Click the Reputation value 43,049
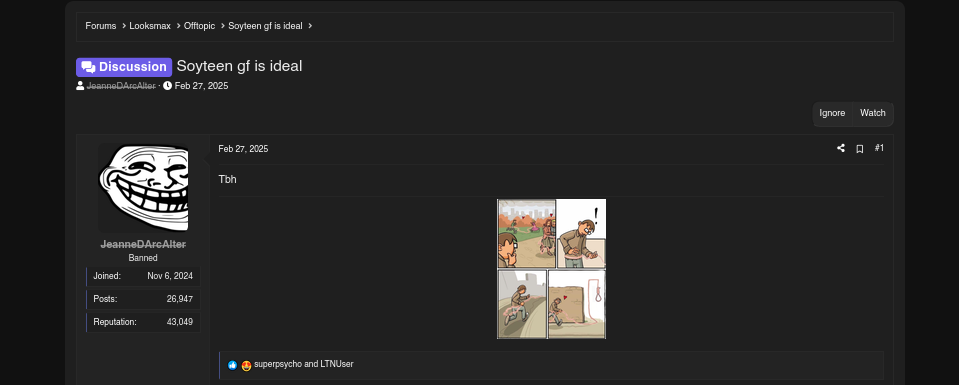The image size is (959, 385). tap(180, 322)
